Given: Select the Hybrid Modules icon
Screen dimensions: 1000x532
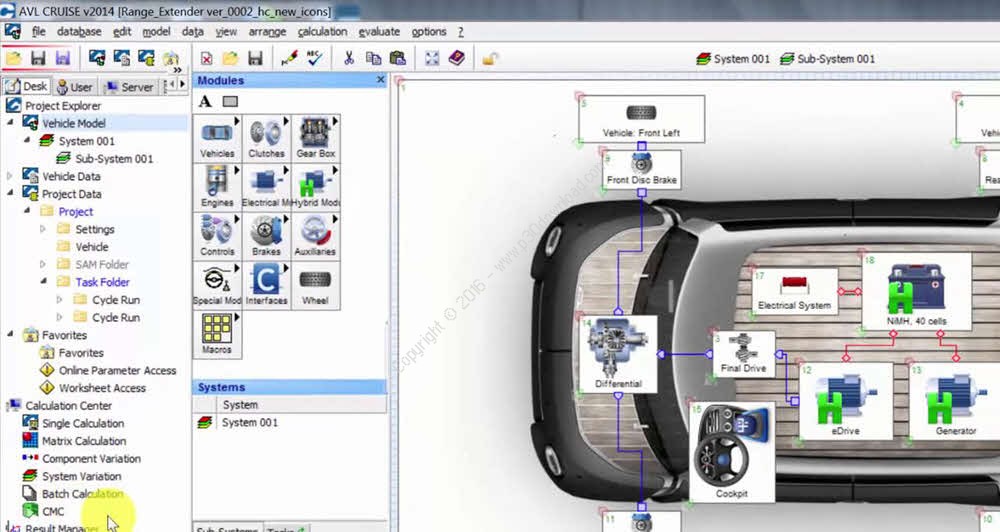Looking at the screenshot, I should click(315, 188).
